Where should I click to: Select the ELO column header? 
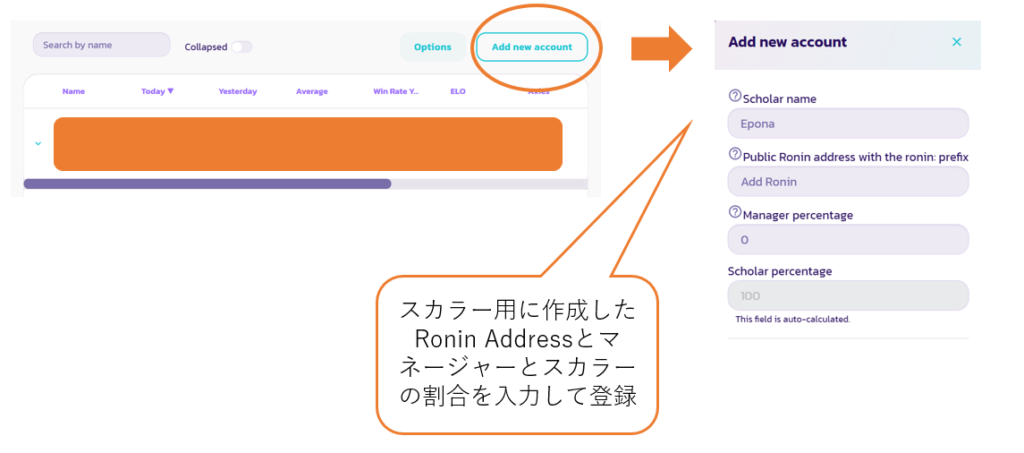(x=458, y=91)
